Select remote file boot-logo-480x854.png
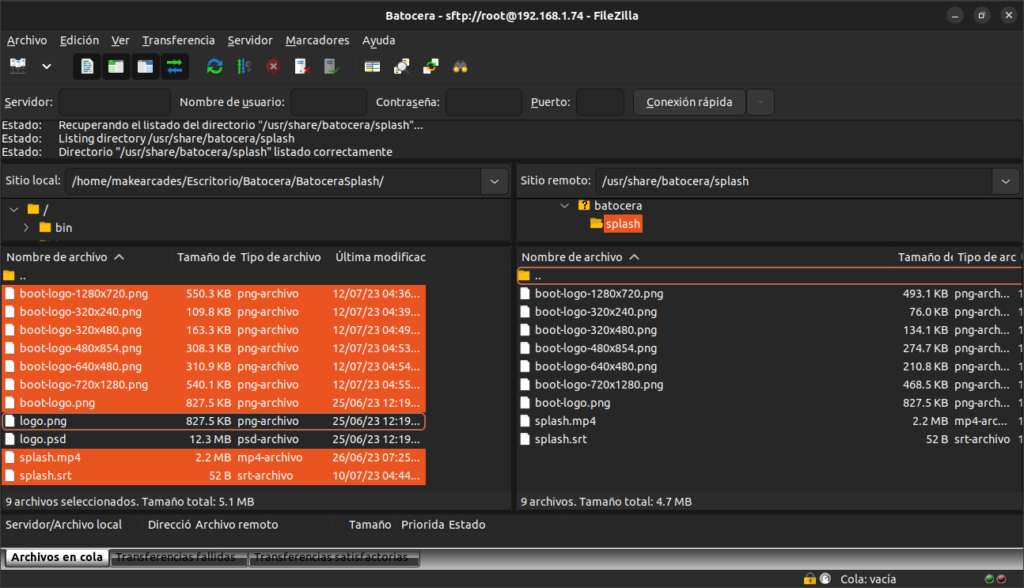Viewport: 1024px width, 588px height. click(770, 348)
